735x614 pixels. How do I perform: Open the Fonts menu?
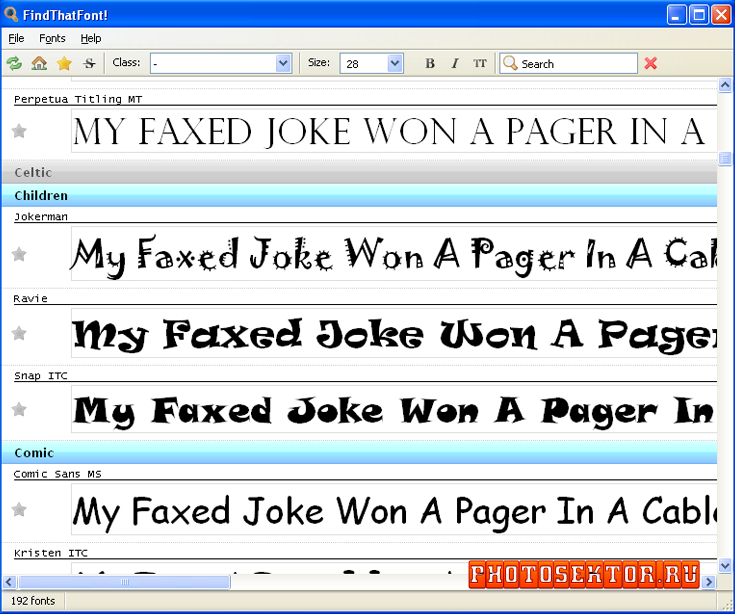[x=52, y=38]
